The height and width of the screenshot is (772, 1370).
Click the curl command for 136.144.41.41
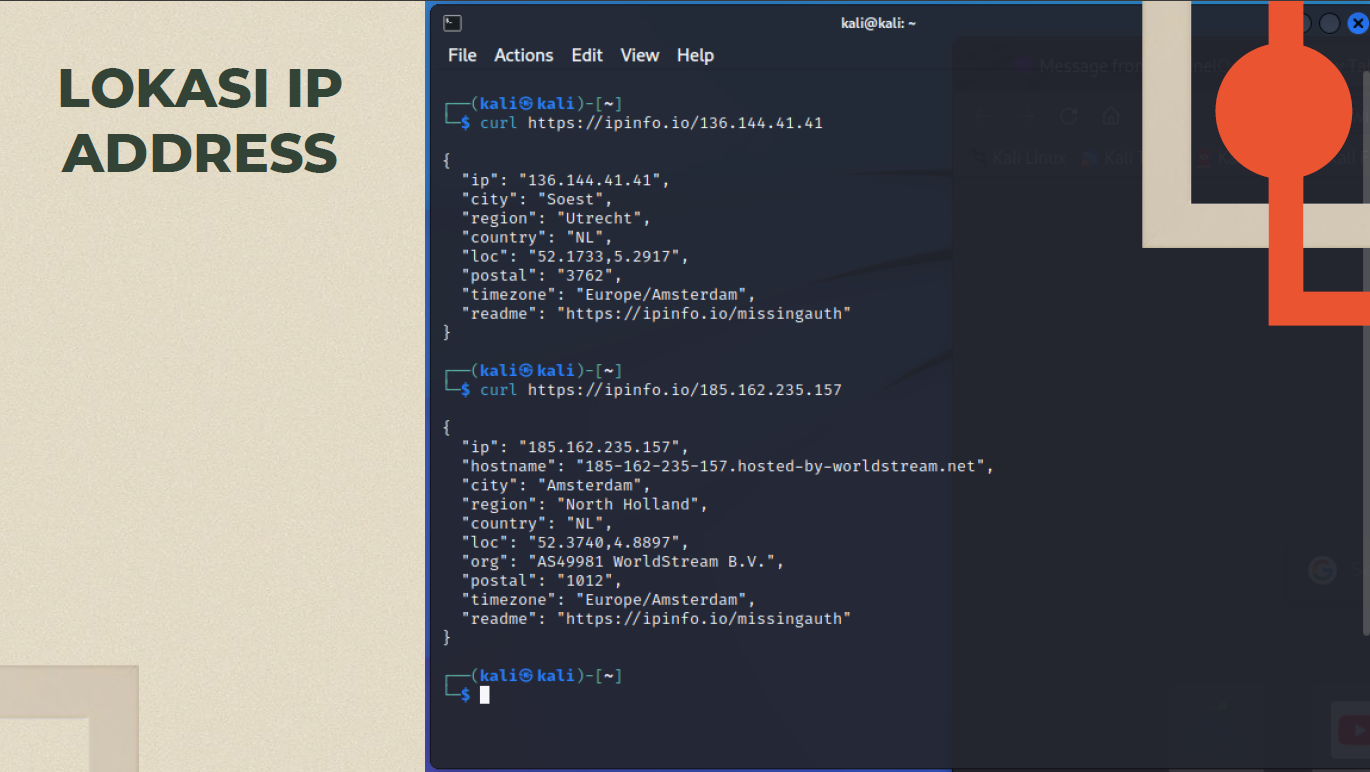pyautogui.click(x=651, y=123)
